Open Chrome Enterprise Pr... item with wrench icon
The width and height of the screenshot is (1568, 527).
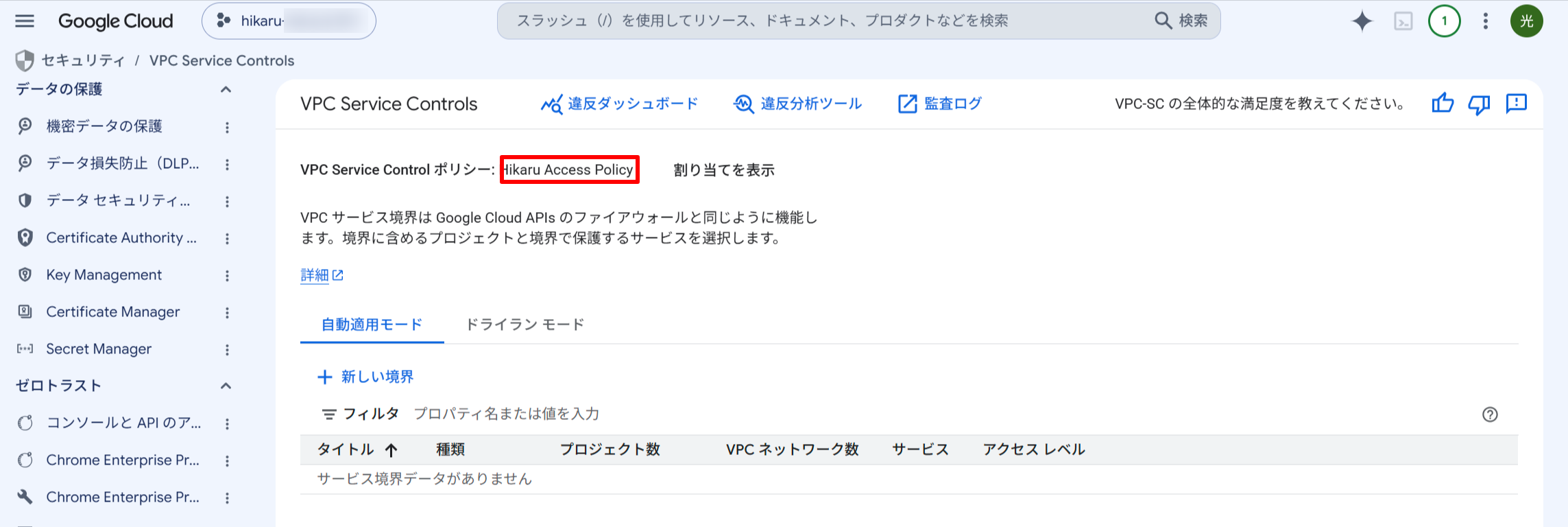click(x=123, y=497)
